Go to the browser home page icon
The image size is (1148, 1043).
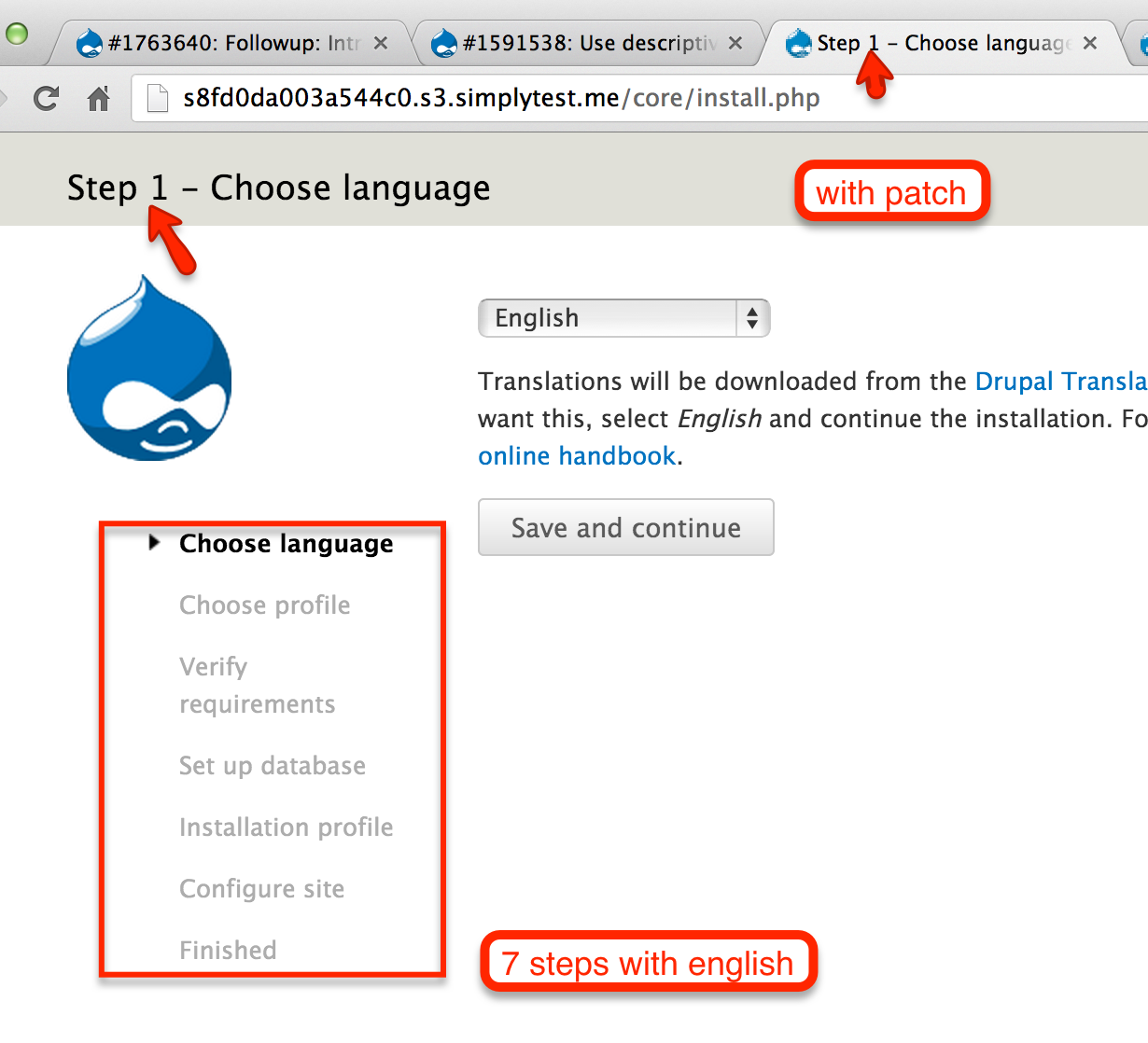click(99, 98)
